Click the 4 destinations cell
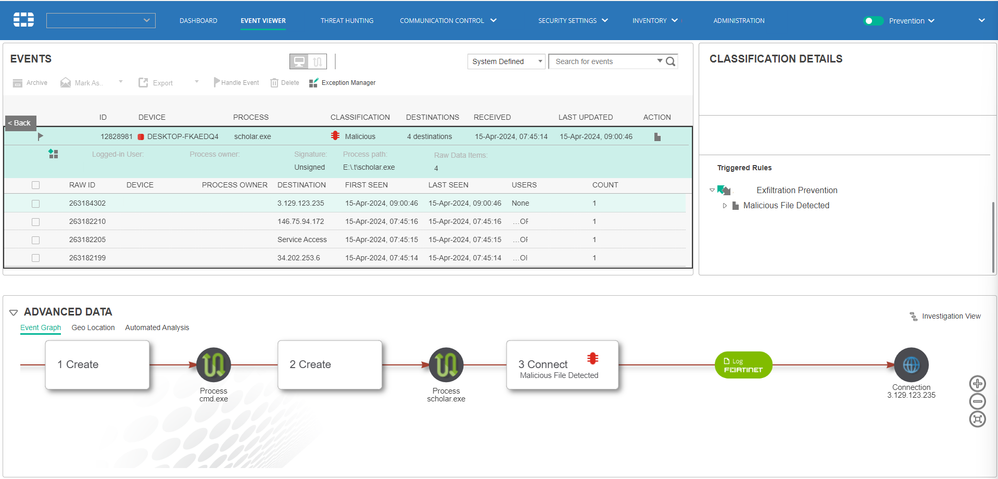The height and width of the screenshot is (479, 998). (x=430, y=137)
